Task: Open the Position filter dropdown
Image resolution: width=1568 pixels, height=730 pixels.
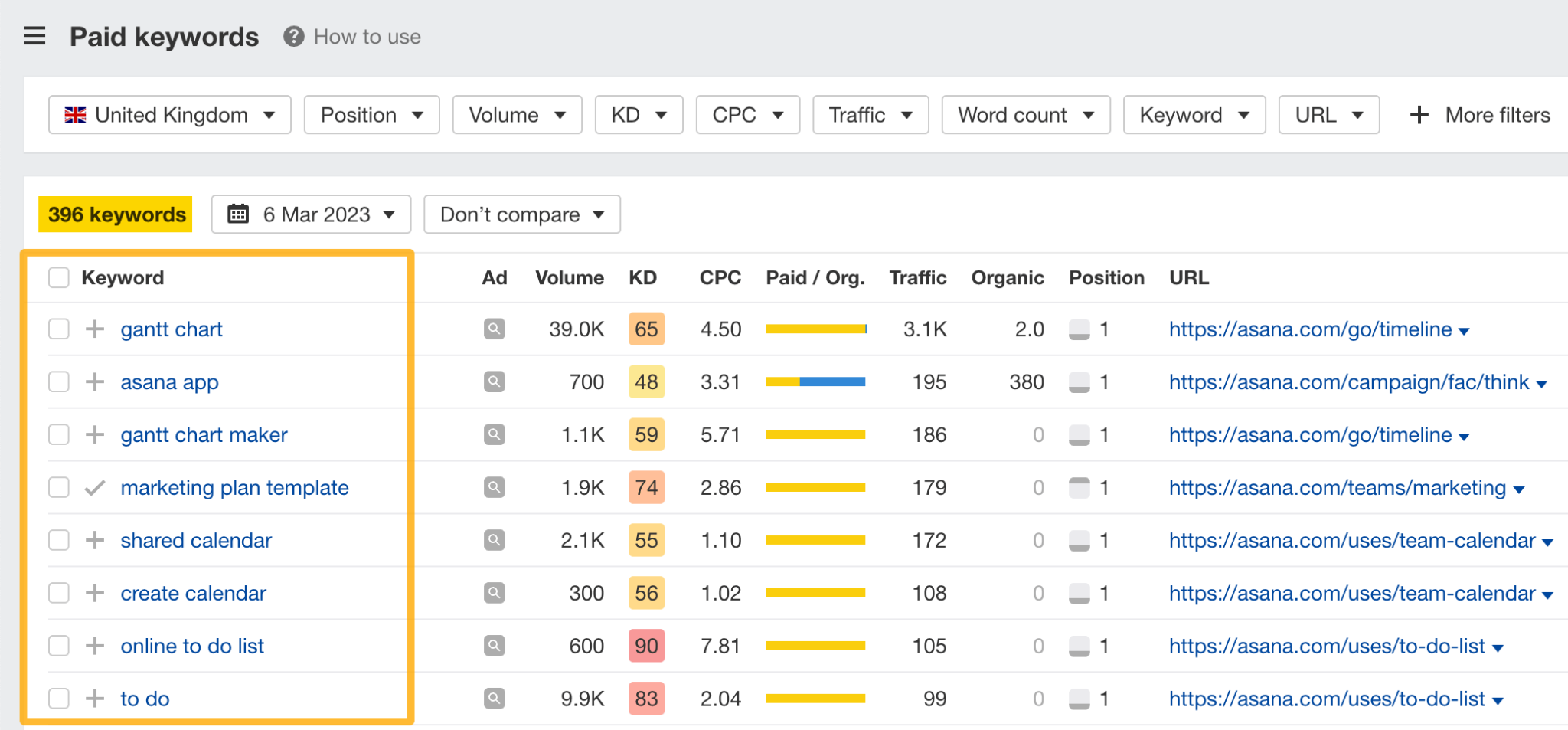Action: 371,114
